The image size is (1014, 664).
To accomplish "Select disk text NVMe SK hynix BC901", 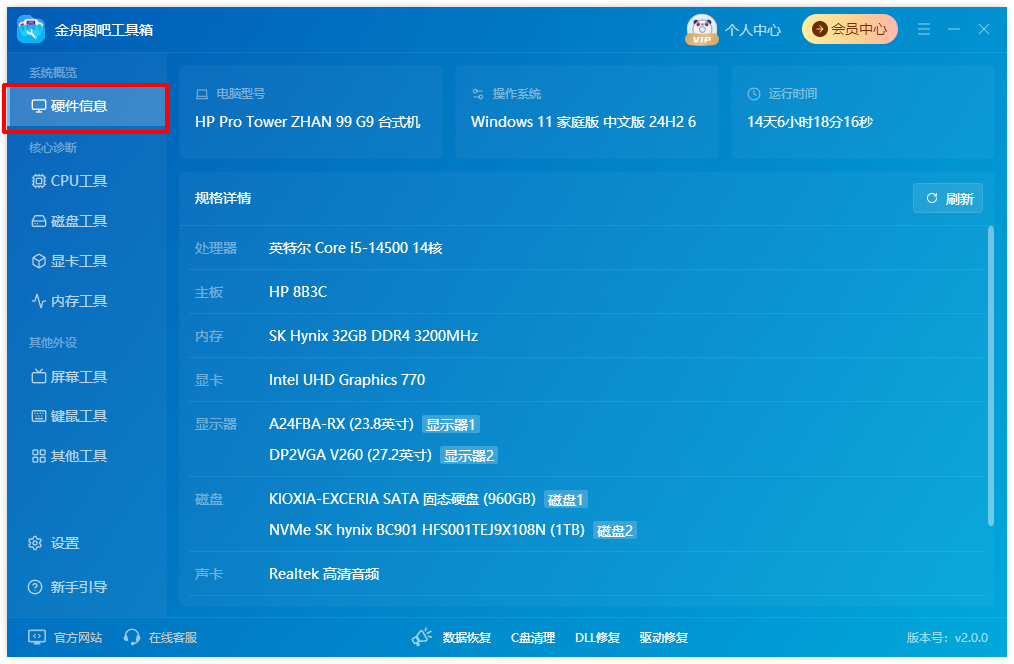I will [427, 530].
